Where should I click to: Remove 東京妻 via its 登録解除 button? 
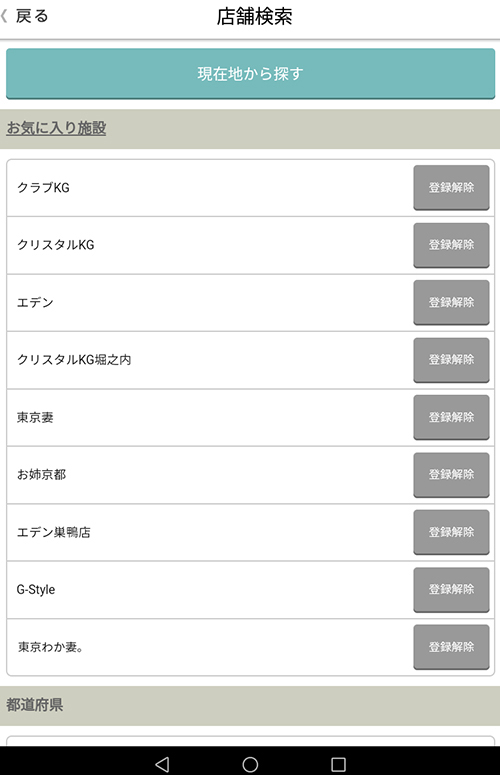click(x=451, y=417)
